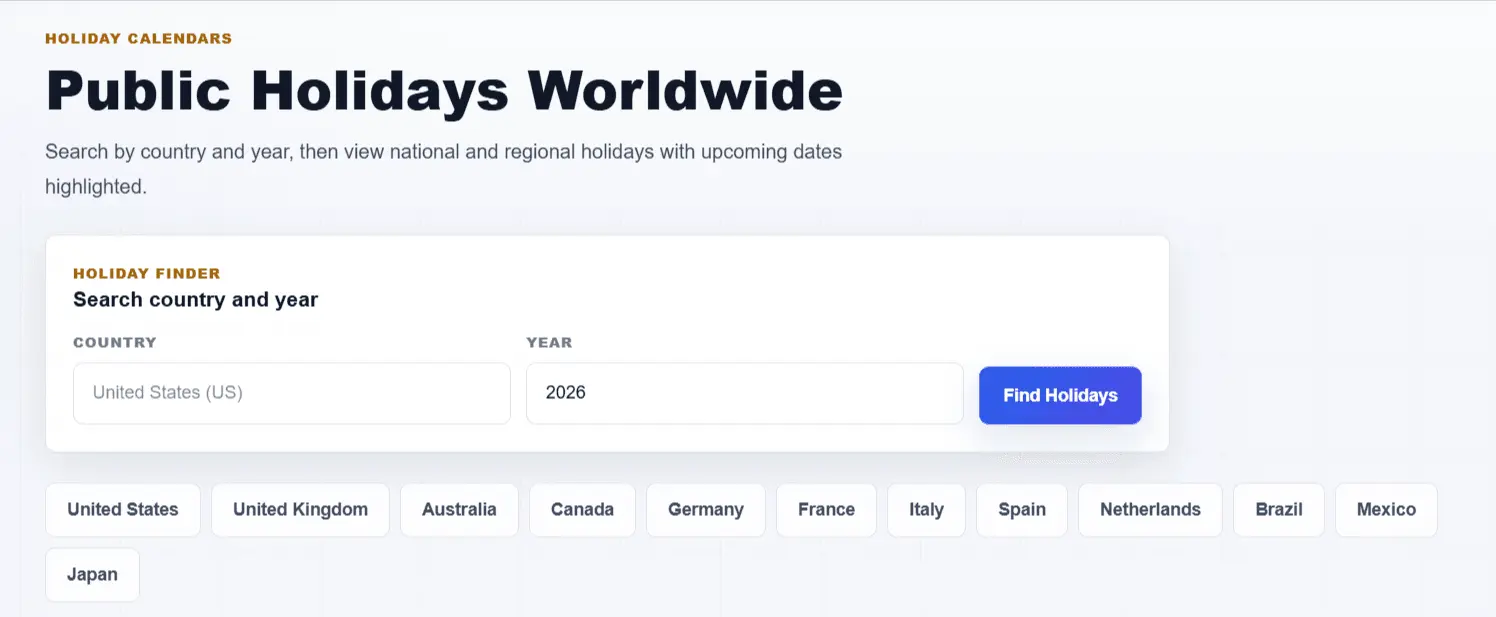Choose the United Kingdom country chip
The image size is (1496, 617).
300,510
